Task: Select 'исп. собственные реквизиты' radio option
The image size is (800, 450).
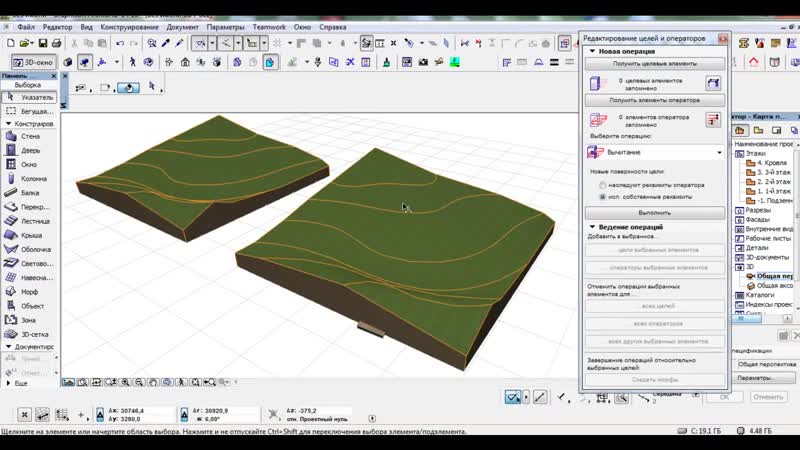Action: tap(602, 197)
